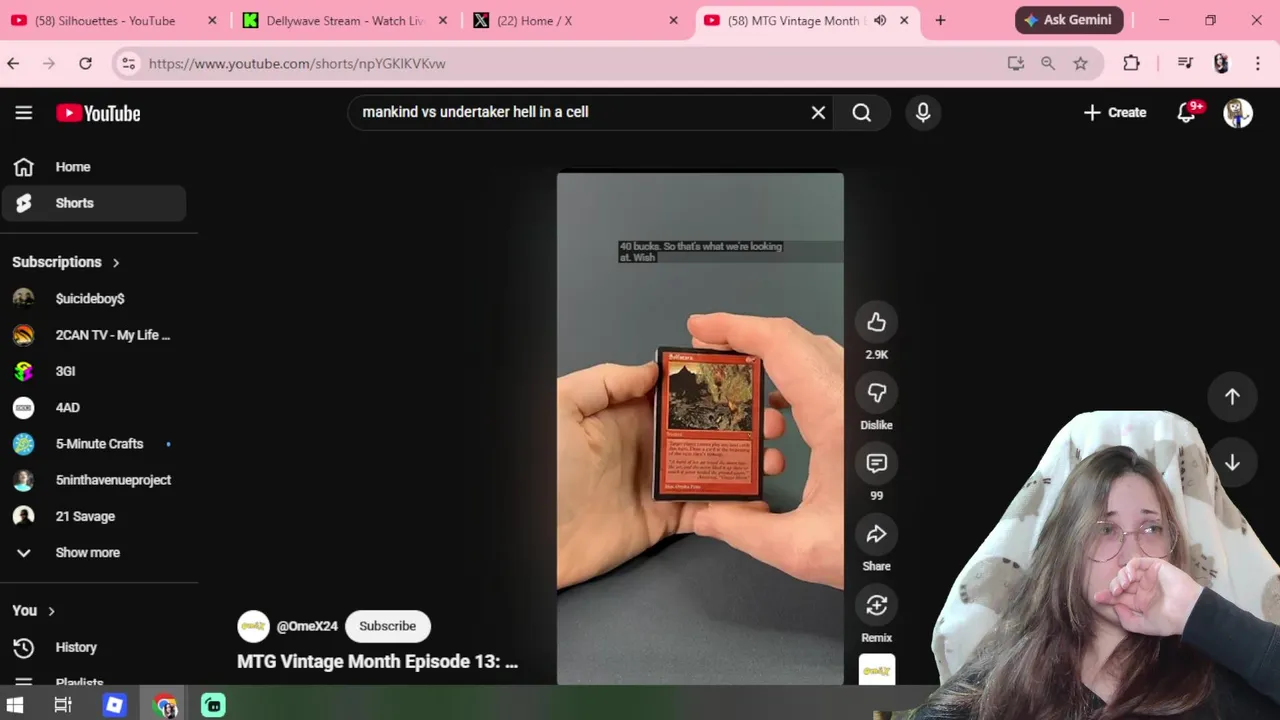Image resolution: width=1280 pixels, height=720 pixels.
Task: Open media controls icon in Chrome toolbar
Action: coord(1185,63)
